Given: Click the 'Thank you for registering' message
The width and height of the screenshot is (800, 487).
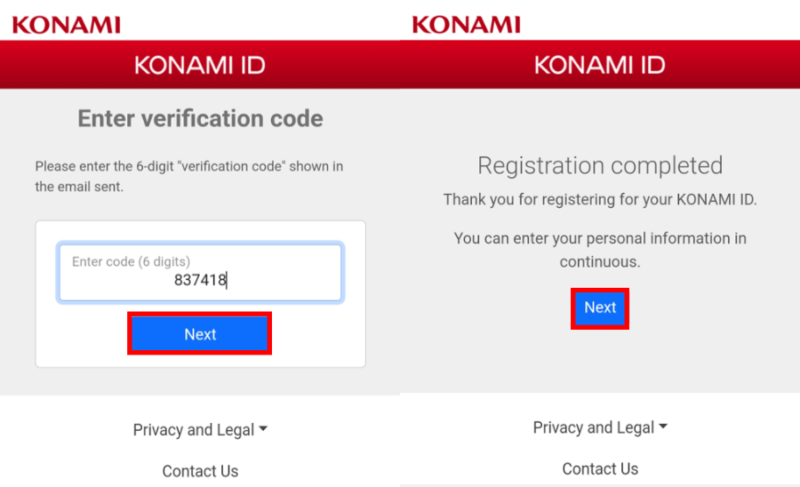Looking at the screenshot, I should click(x=600, y=199).
